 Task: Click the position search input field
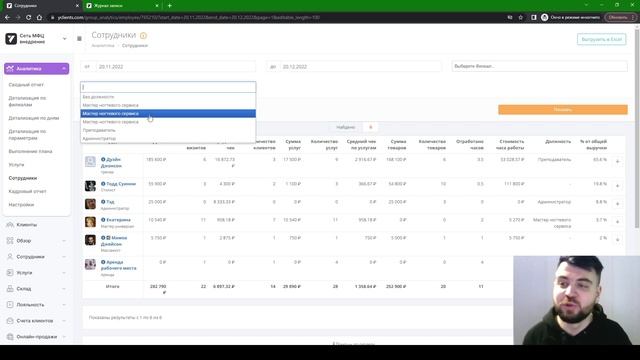coord(168,87)
